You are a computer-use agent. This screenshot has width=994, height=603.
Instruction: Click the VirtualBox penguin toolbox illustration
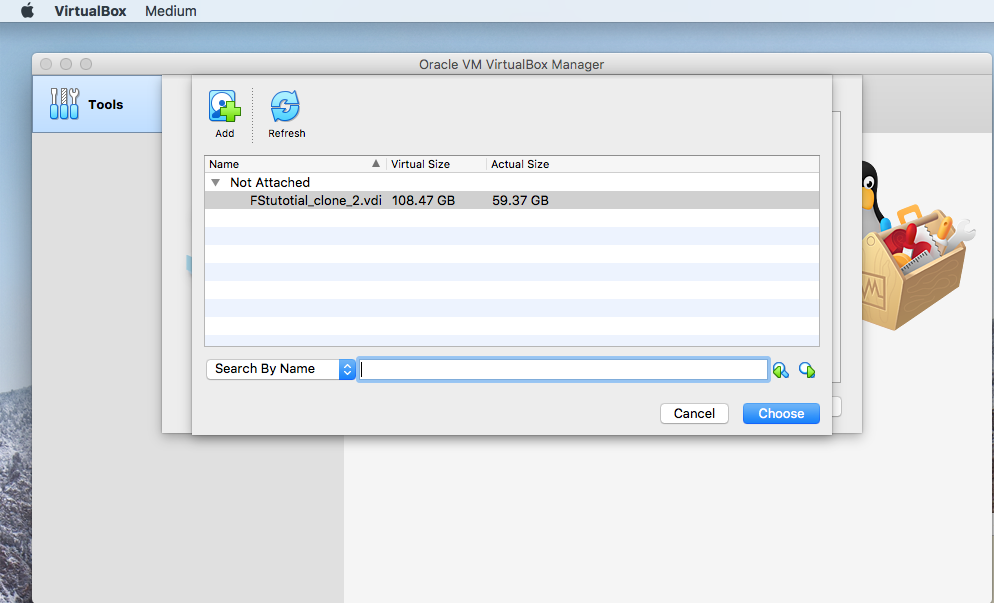coord(912,250)
